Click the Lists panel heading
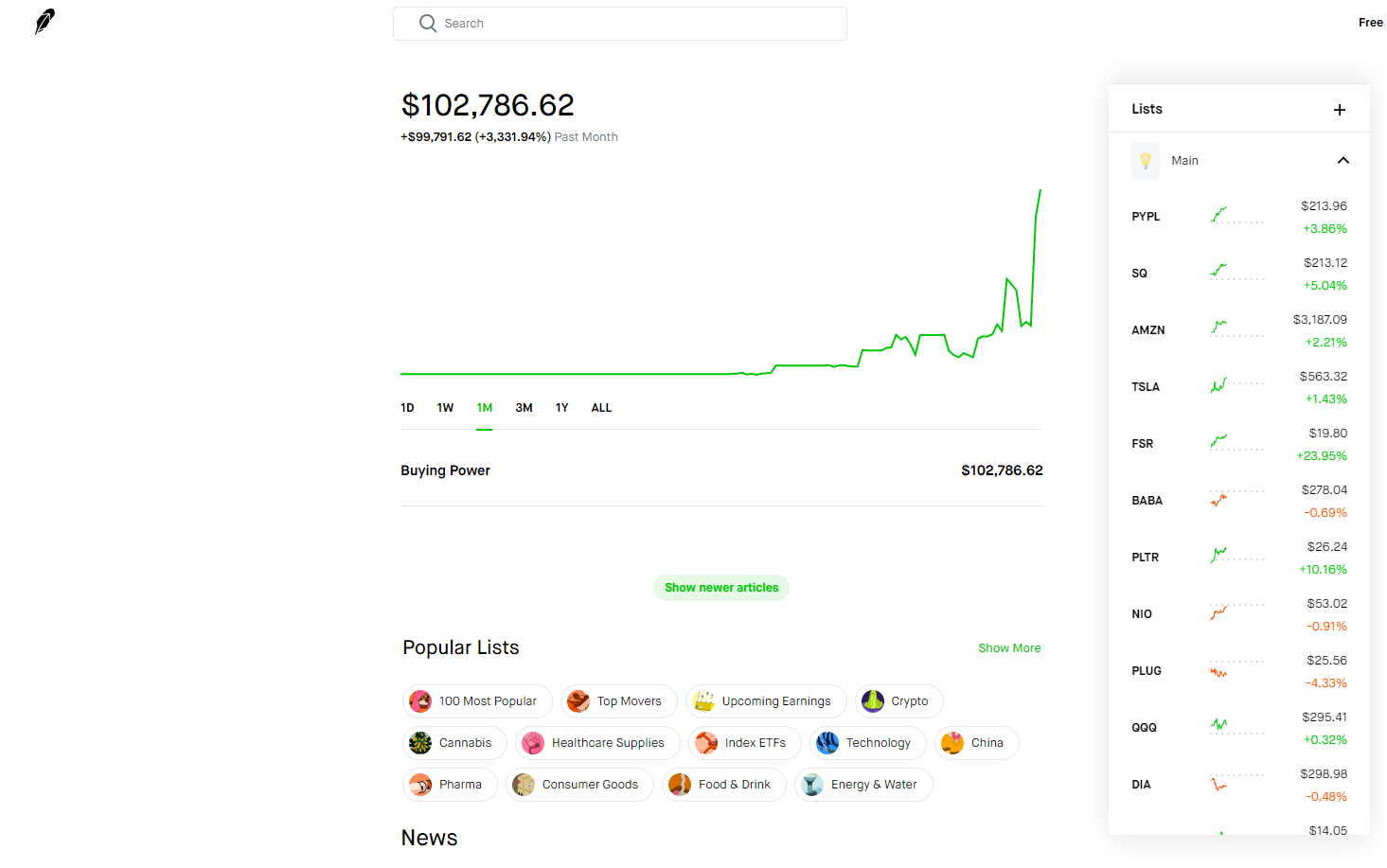Screen dimensions: 1387x868 [x=1147, y=109]
